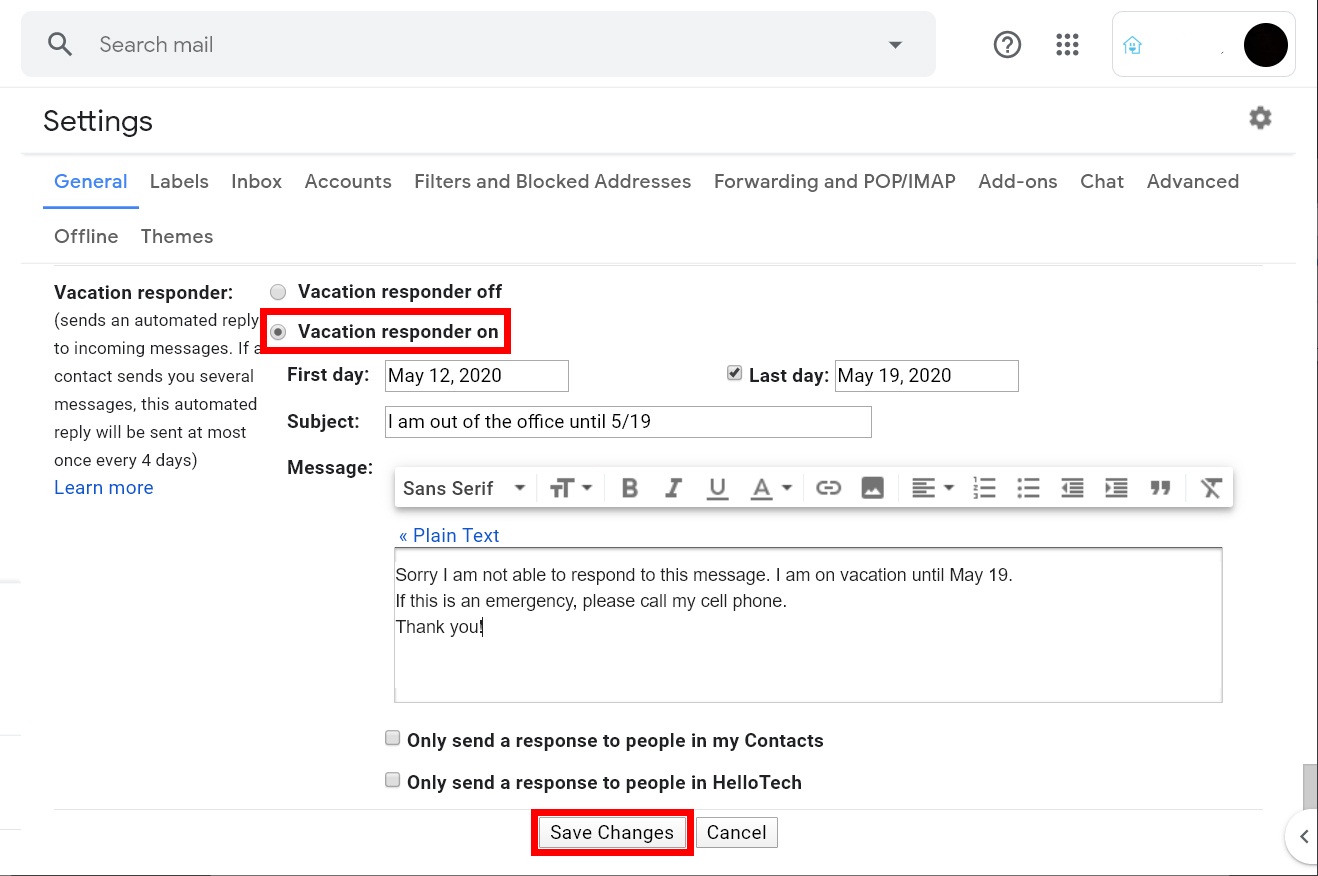Click the First day date field
1318x876 pixels.
477,376
